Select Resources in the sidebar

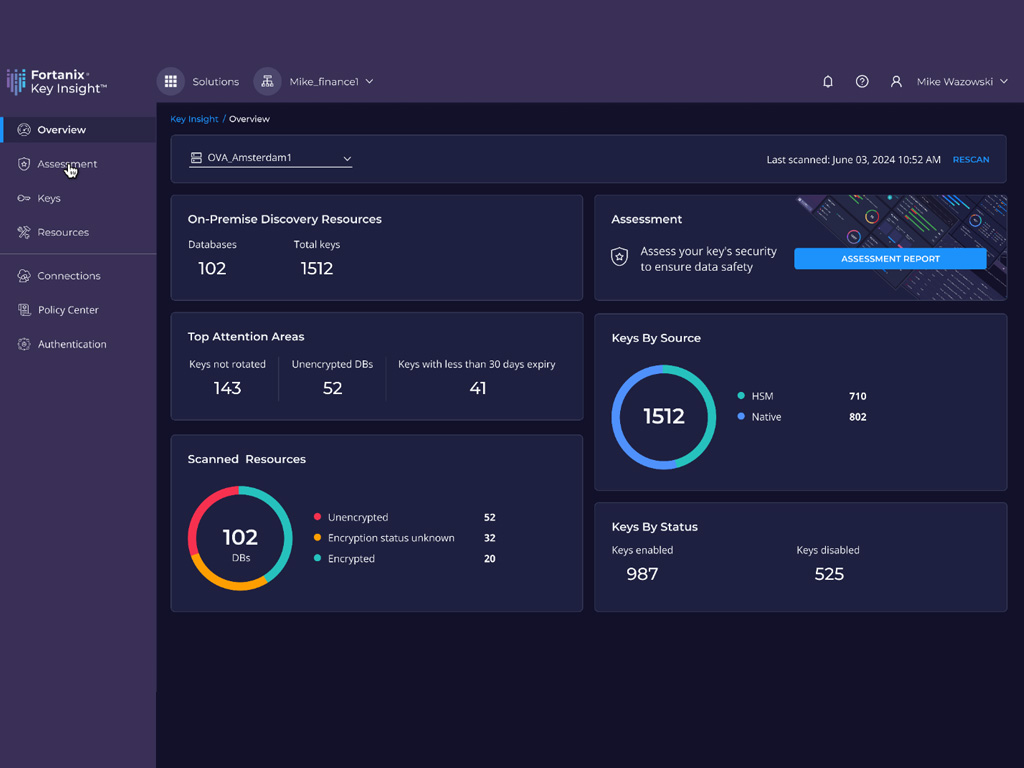(x=63, y=232)
